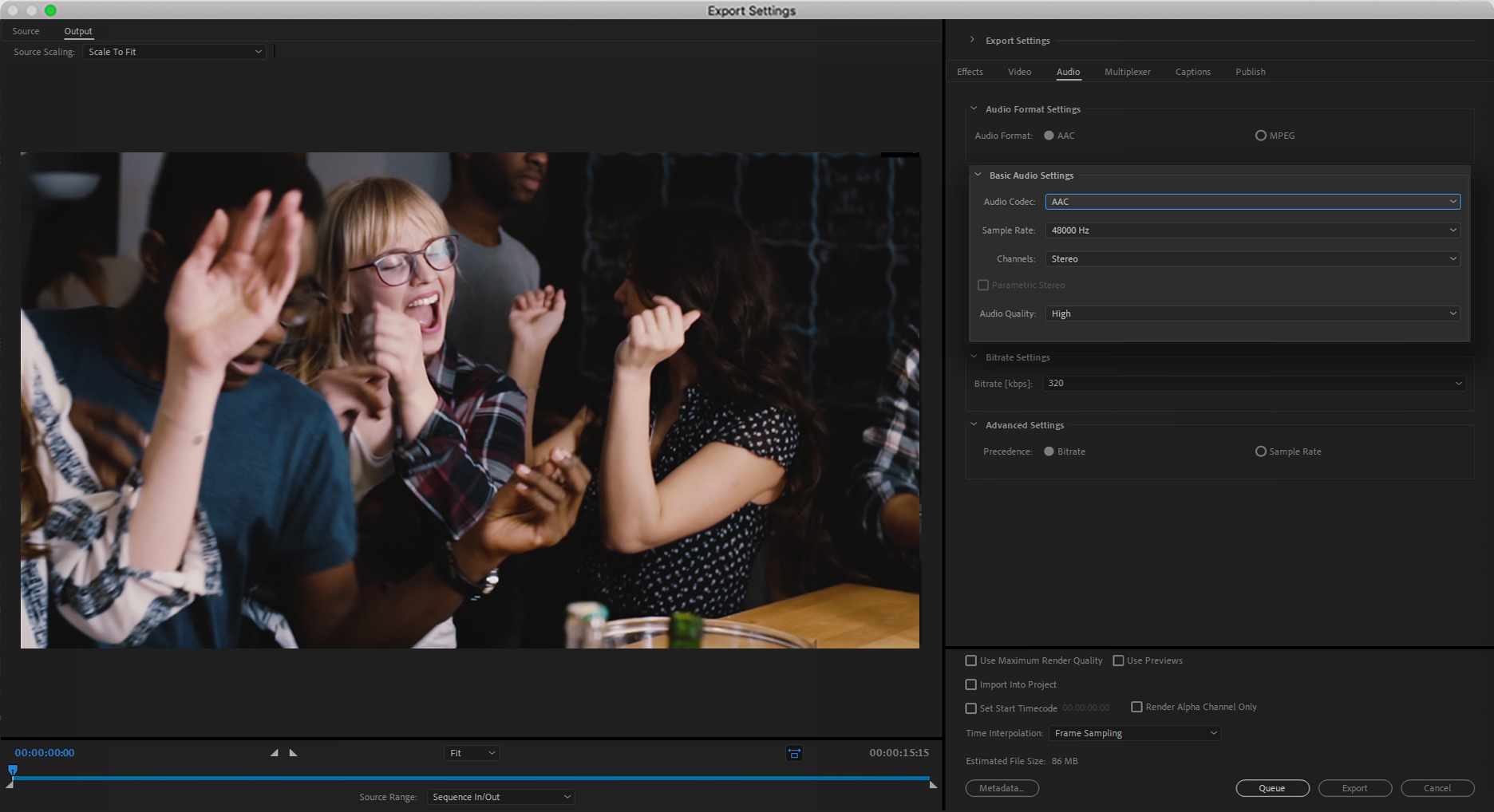Collapse the Audio Format Settings section
1494x812 pixels.
point(974,109)
